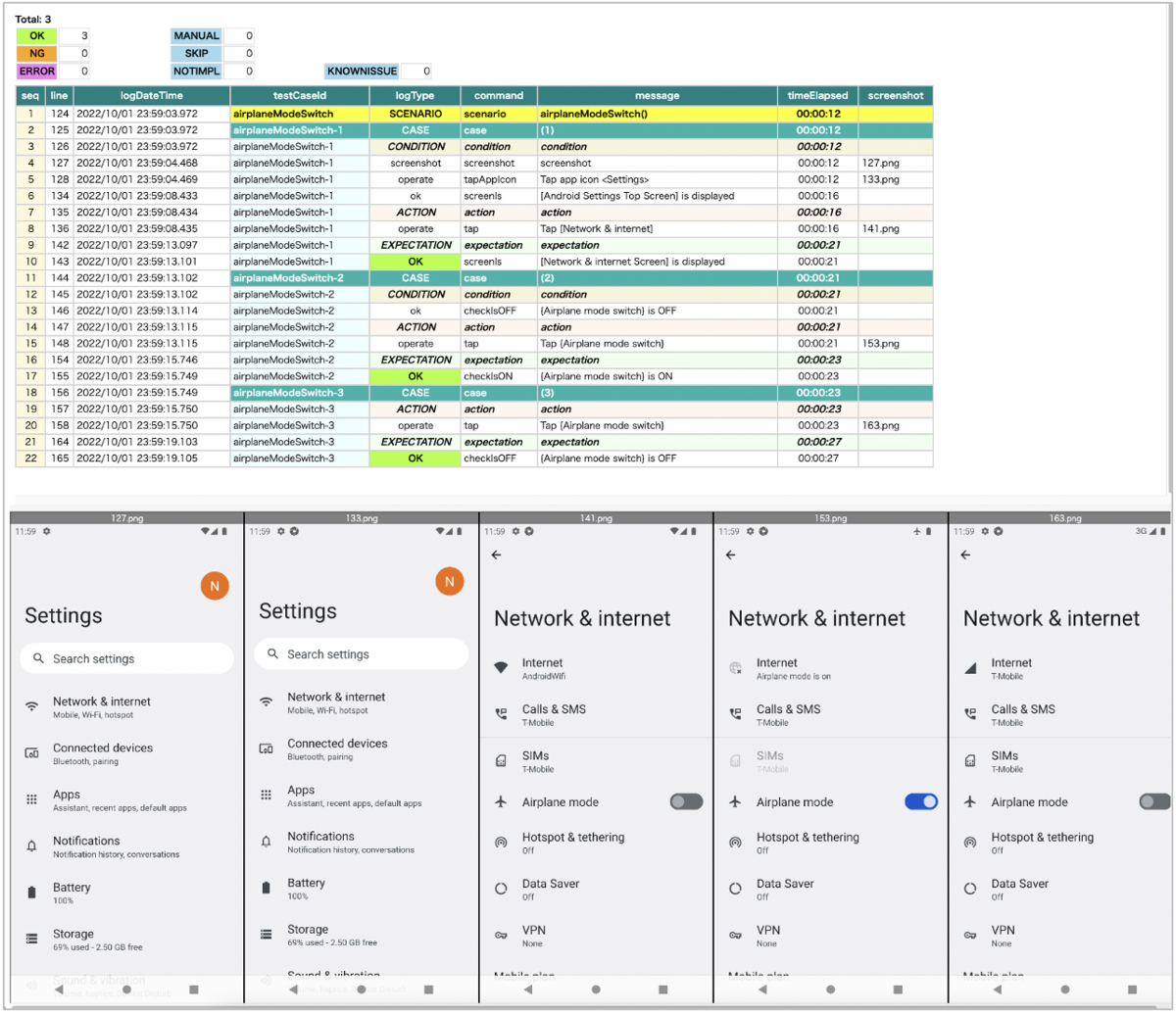Click the Search settings field in 133.png
Viewport: 1176px width, 1013px height.
coord(361,653)
